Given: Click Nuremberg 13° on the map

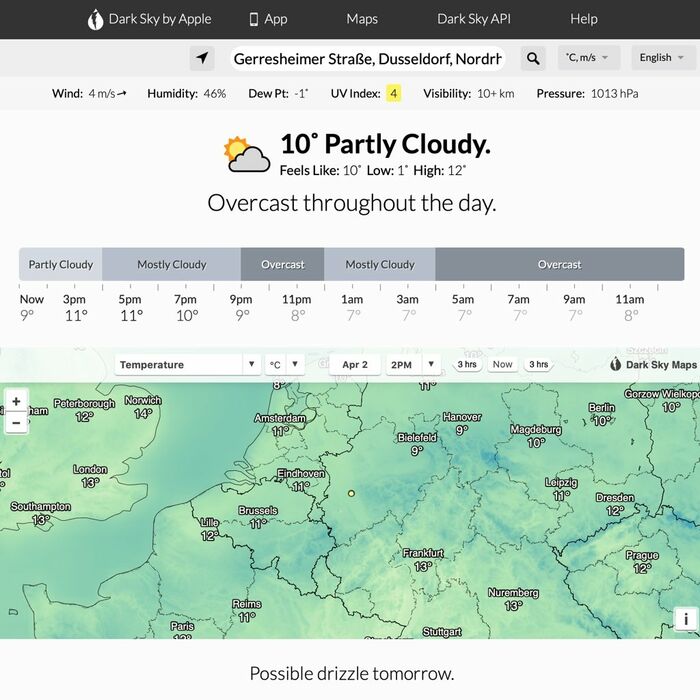Looking at the screenshot, I should click(513, 599).
